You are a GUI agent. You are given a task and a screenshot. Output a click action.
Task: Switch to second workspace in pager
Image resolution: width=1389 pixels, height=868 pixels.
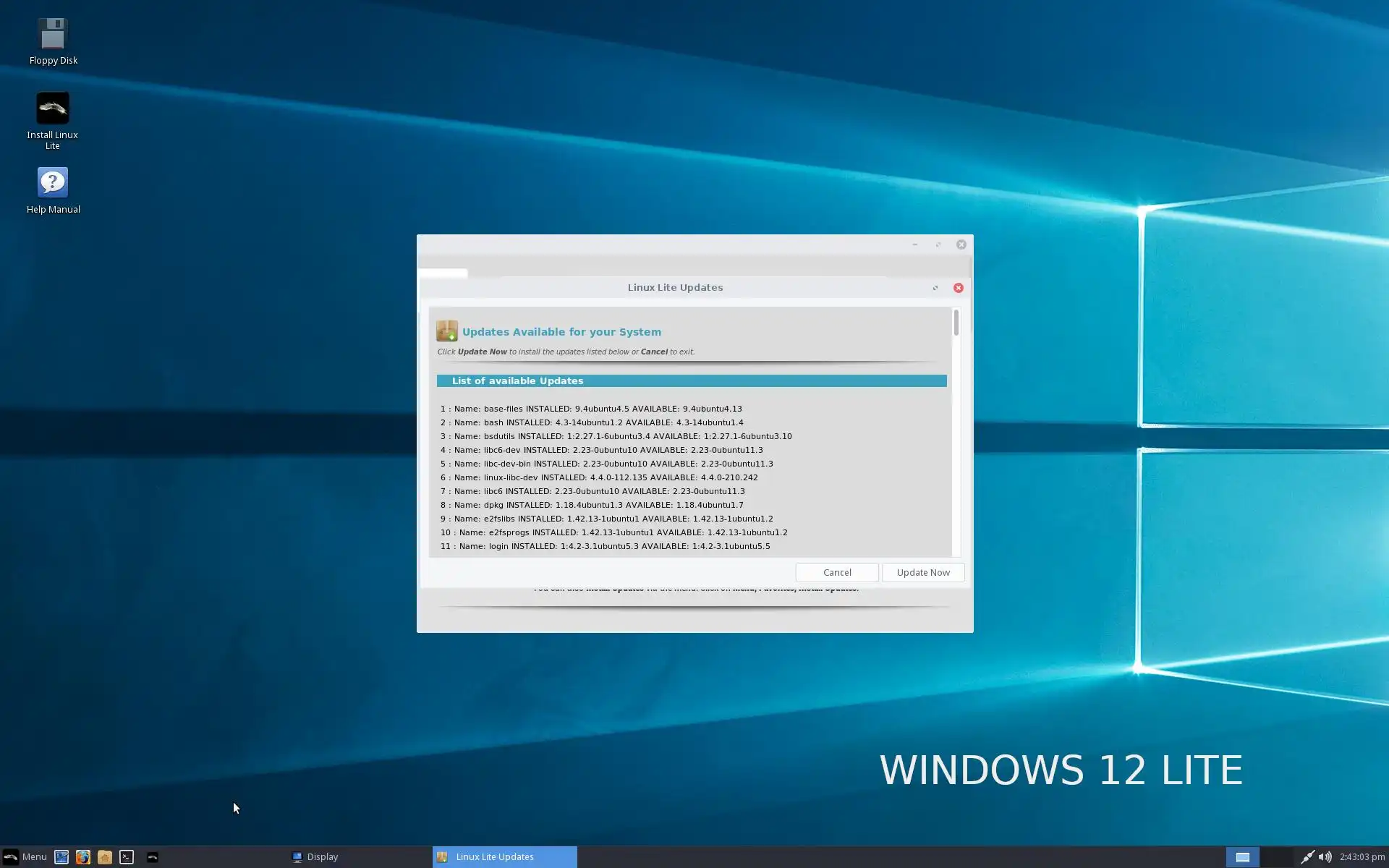tap(1277, 857)
